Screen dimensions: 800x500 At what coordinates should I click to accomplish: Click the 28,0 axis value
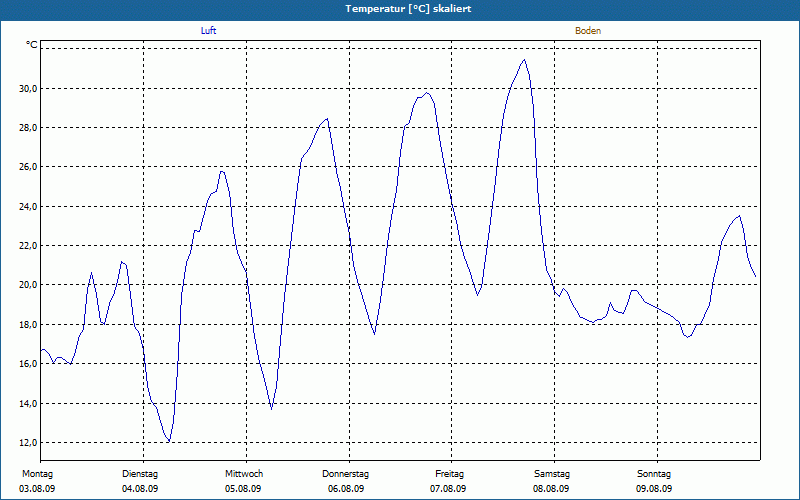pos(29,128)
